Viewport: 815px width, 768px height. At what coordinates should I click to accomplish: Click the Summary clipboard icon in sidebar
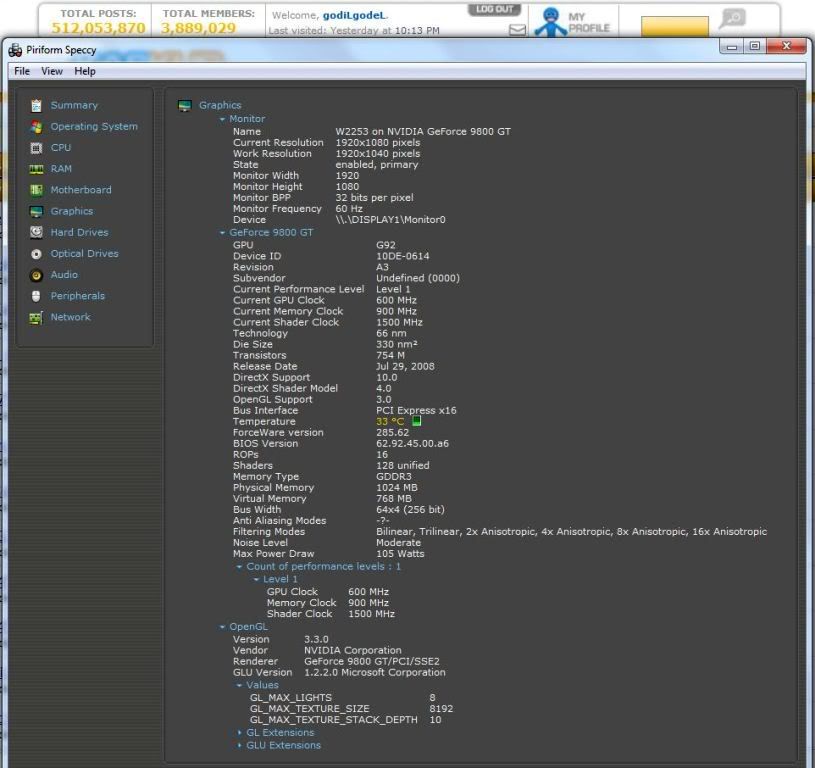pyautogui.click(x=36, y=105)
